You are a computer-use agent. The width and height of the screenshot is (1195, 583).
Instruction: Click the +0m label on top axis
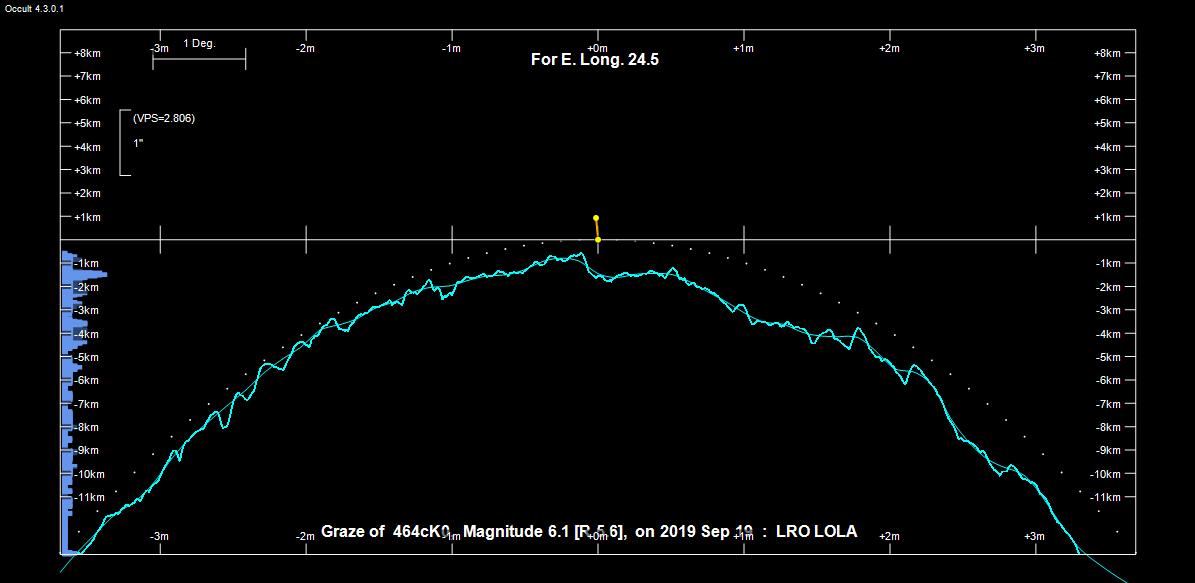pyautogui.click(x=597, y=48)
